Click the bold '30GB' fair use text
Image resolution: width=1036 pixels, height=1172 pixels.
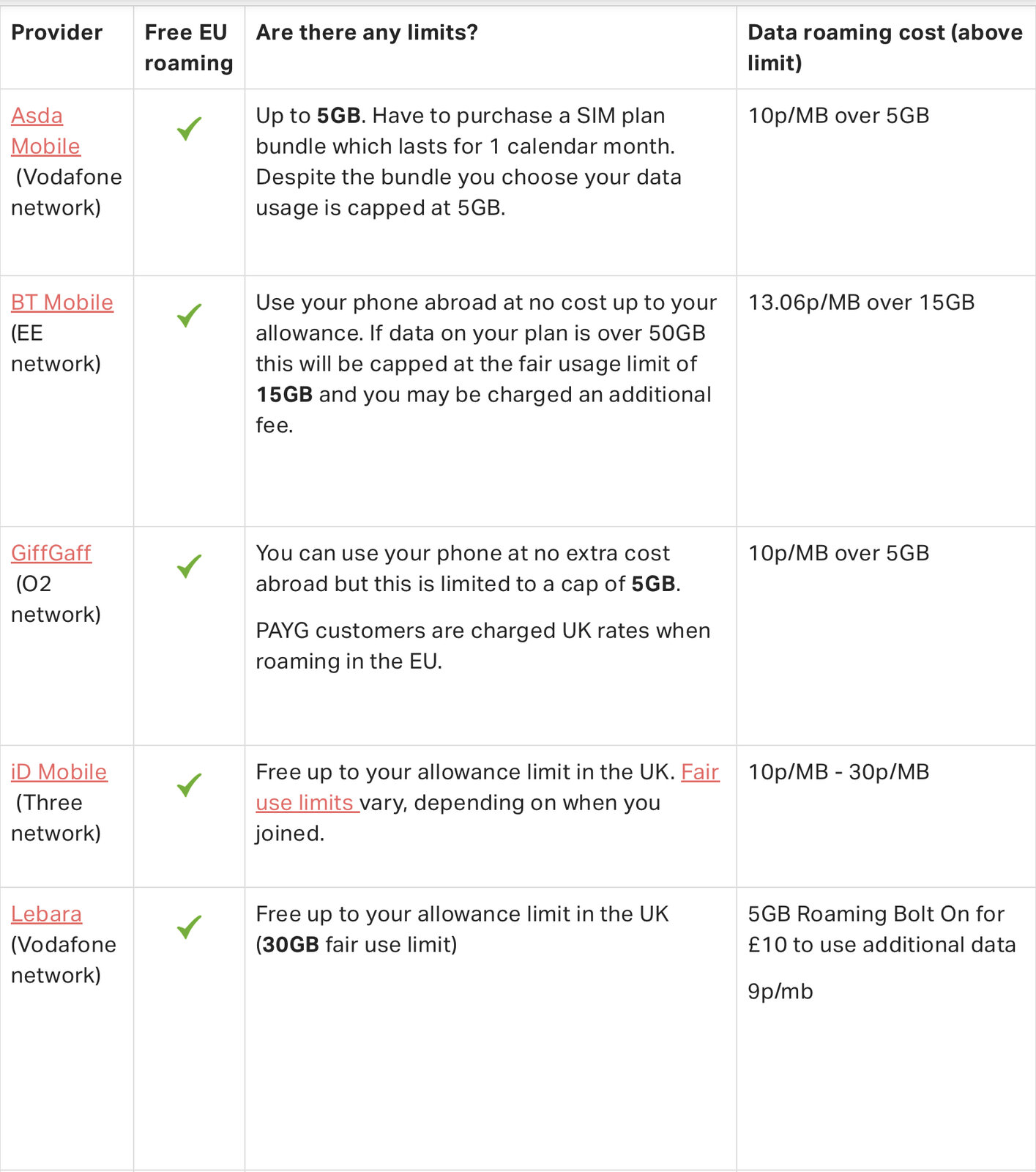[x=291, y=945]
